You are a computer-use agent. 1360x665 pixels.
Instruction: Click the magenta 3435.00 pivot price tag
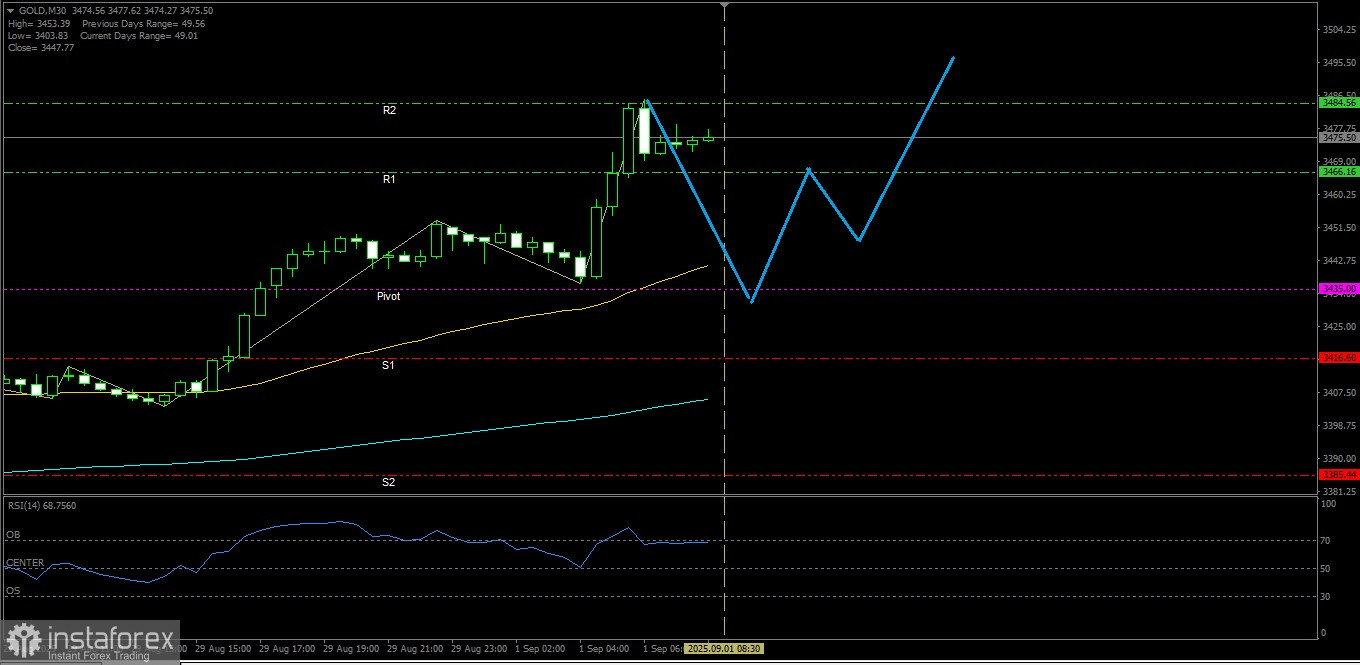pos(1339,288)
